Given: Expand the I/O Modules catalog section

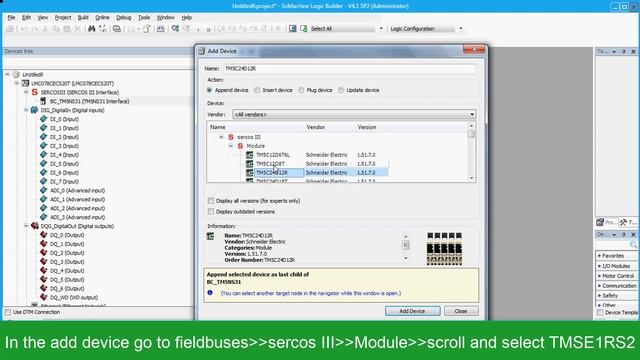Looking at the screenshot, I should [616, 266].
